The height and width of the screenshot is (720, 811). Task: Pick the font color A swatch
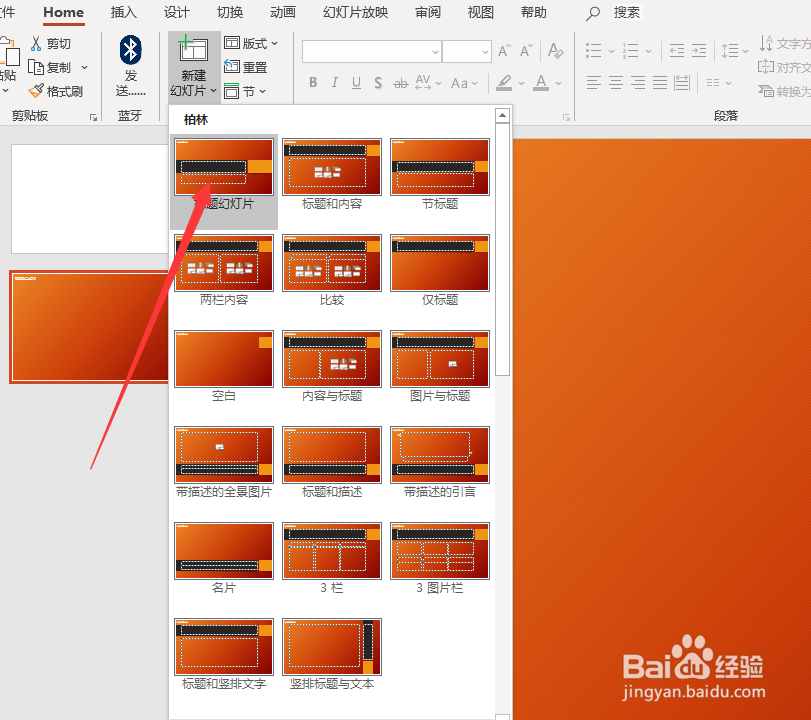click(x=543, y=83)
